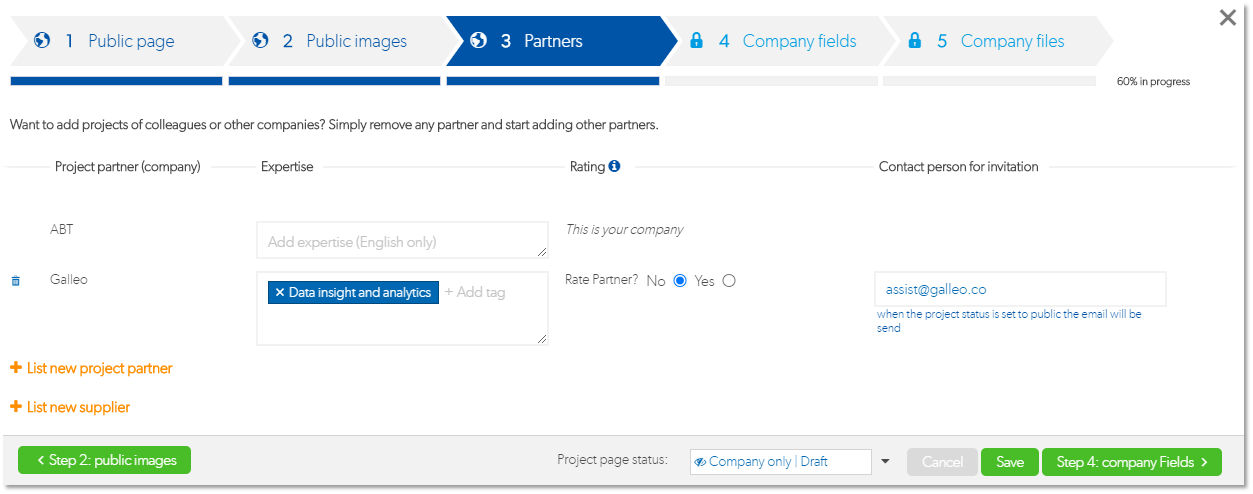Image resolution: width=1253 pixels, height=494 pixels.
Task: Click the lock icon on Company files step
Action: click(x=914, y=40)
